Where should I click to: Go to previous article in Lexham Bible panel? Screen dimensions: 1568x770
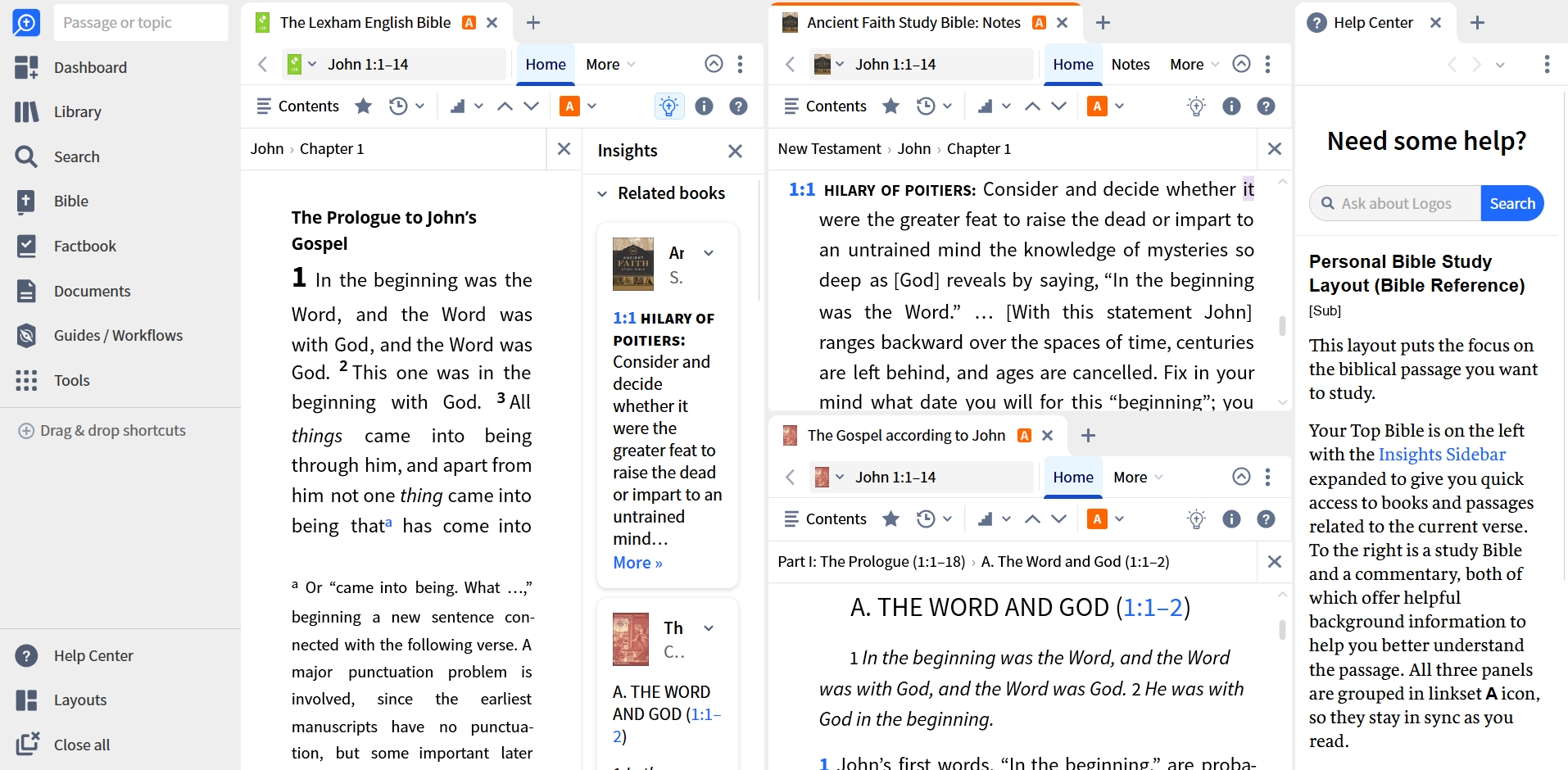[x=505, y=106]
